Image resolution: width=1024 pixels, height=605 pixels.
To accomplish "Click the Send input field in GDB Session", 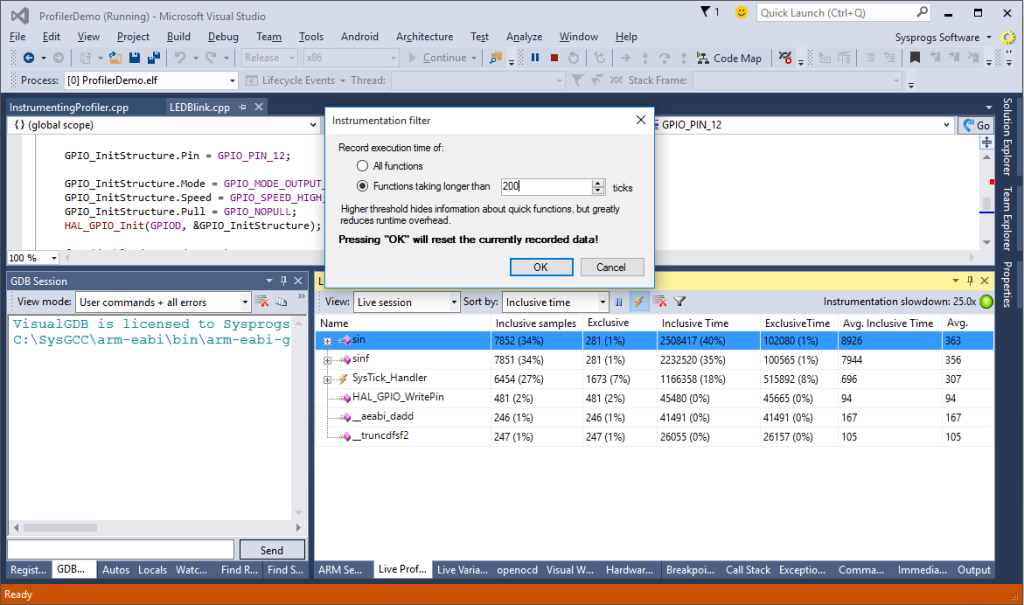I will tap(120, 549).
